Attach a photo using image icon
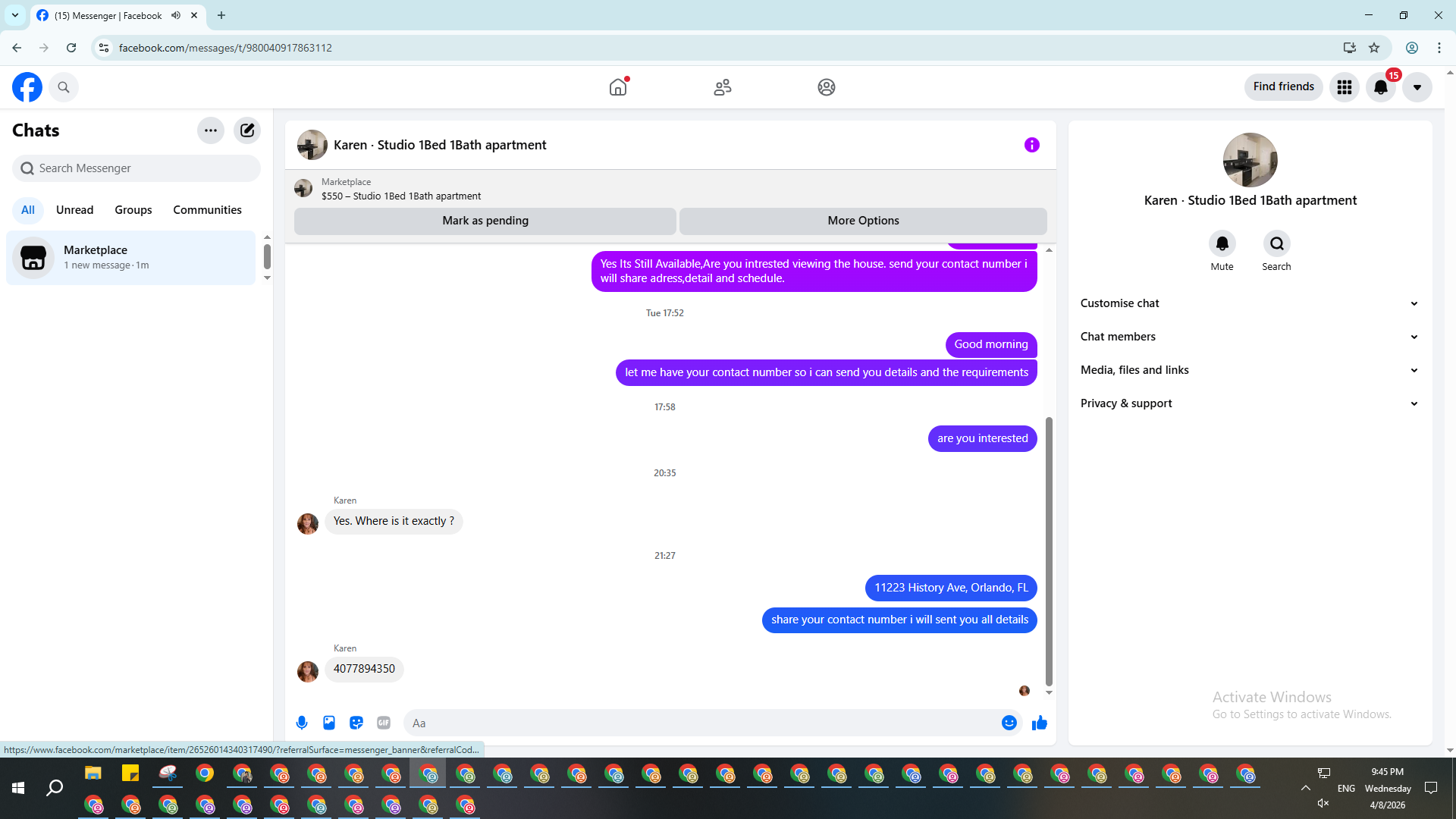Image resolution: width=1456 pixels, height=819 pixels. 329,723
